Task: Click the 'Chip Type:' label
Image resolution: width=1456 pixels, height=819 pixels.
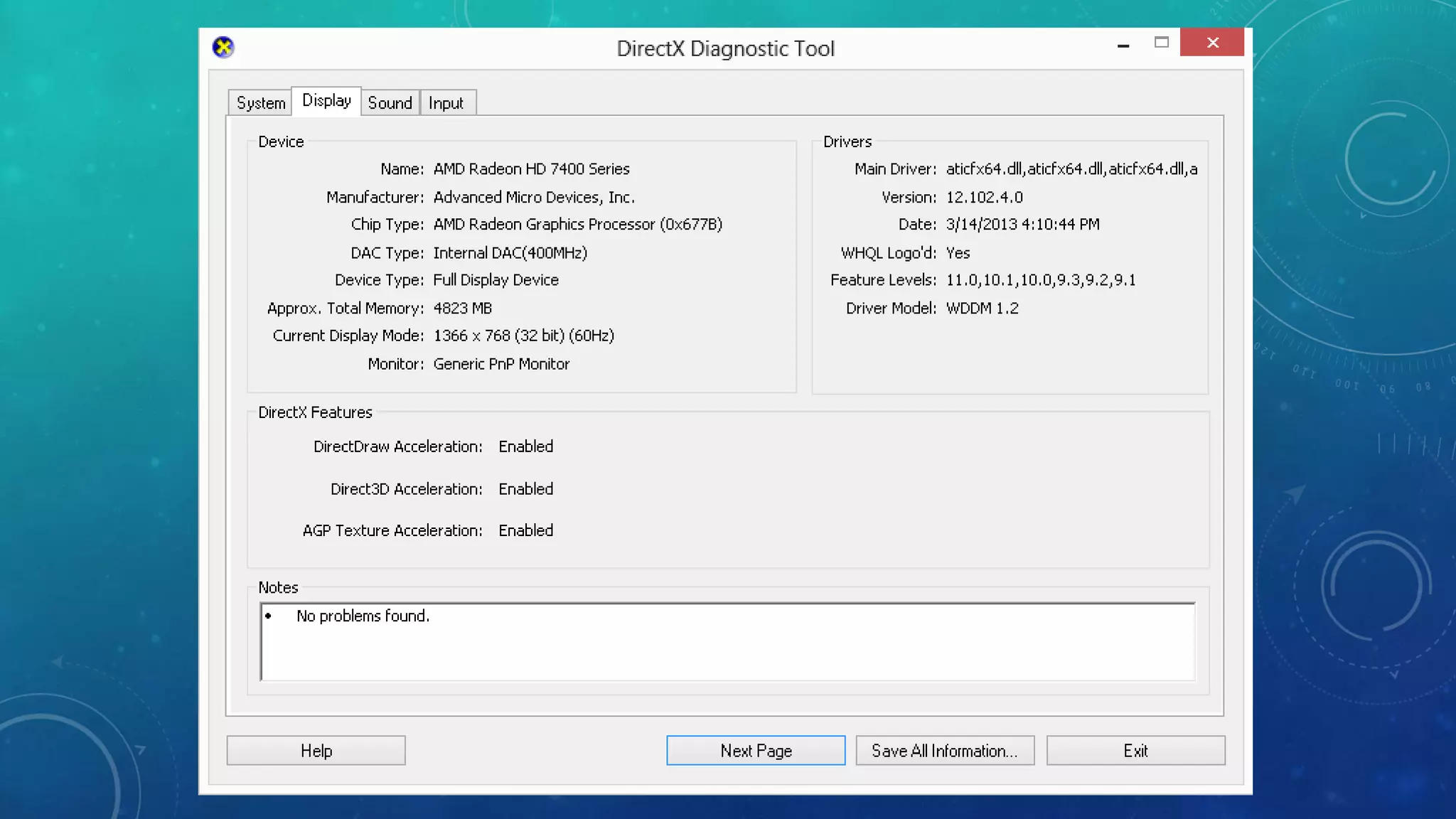Action: (x=387, y=225)
